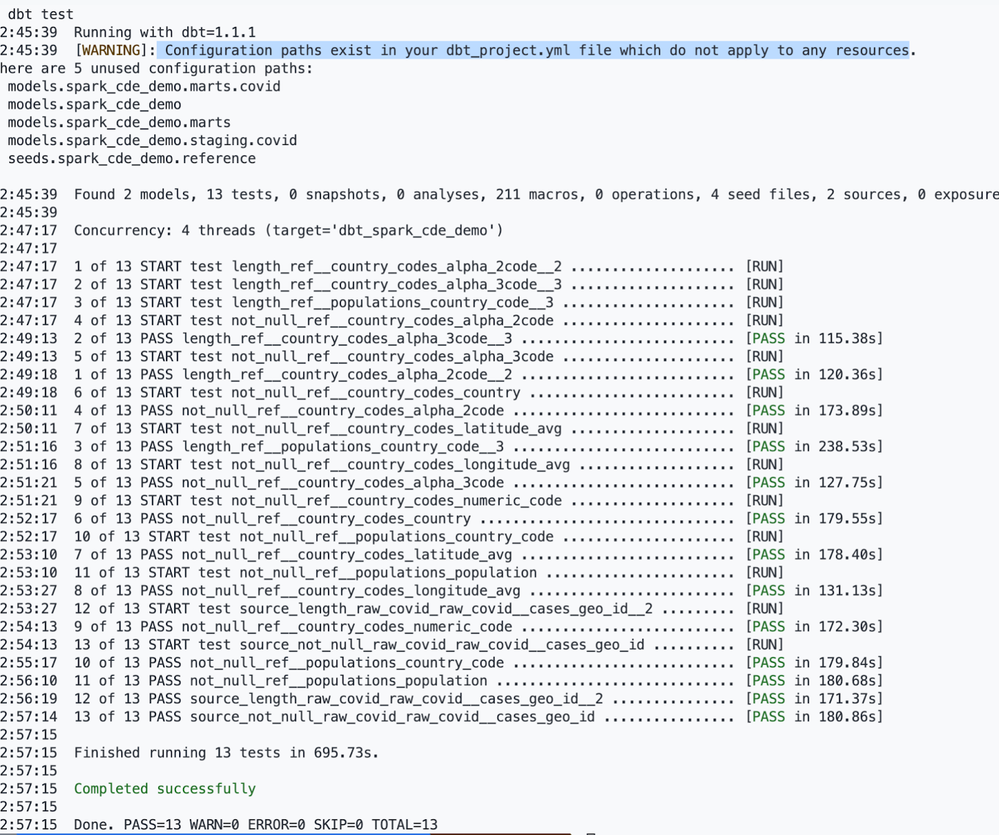The height and width of the screenshot is (835, 999).
Task: Click the highlighted WARNING configuration paths message
Action: pos(536,50)
